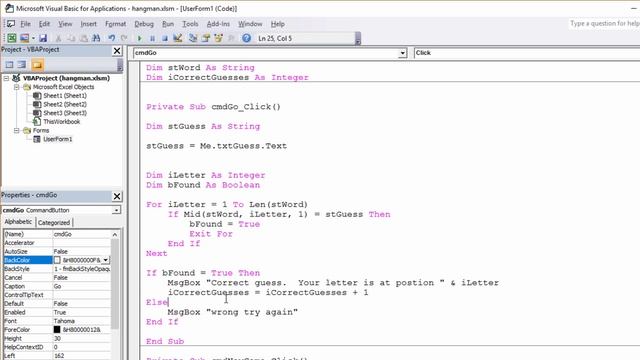This screenshot has height=360, width=640.
Task: Open VBA Help question mark icon
Action: (247, 38)
